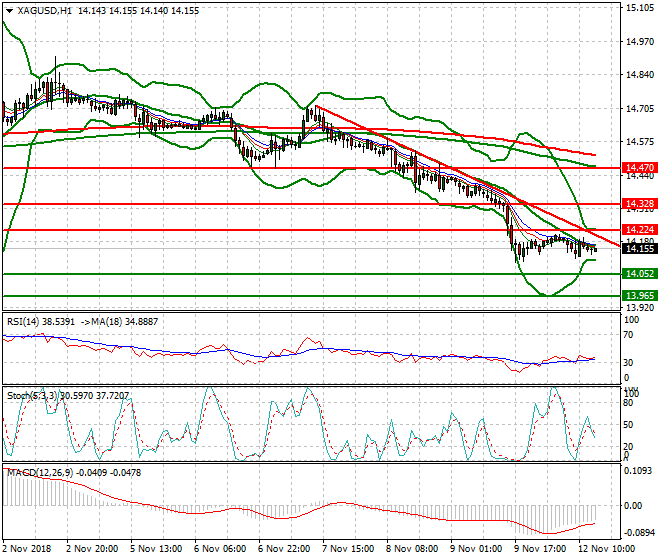Select the 14.052 green support tag
This screenshot has width=660, height=560.
[639, 273]
